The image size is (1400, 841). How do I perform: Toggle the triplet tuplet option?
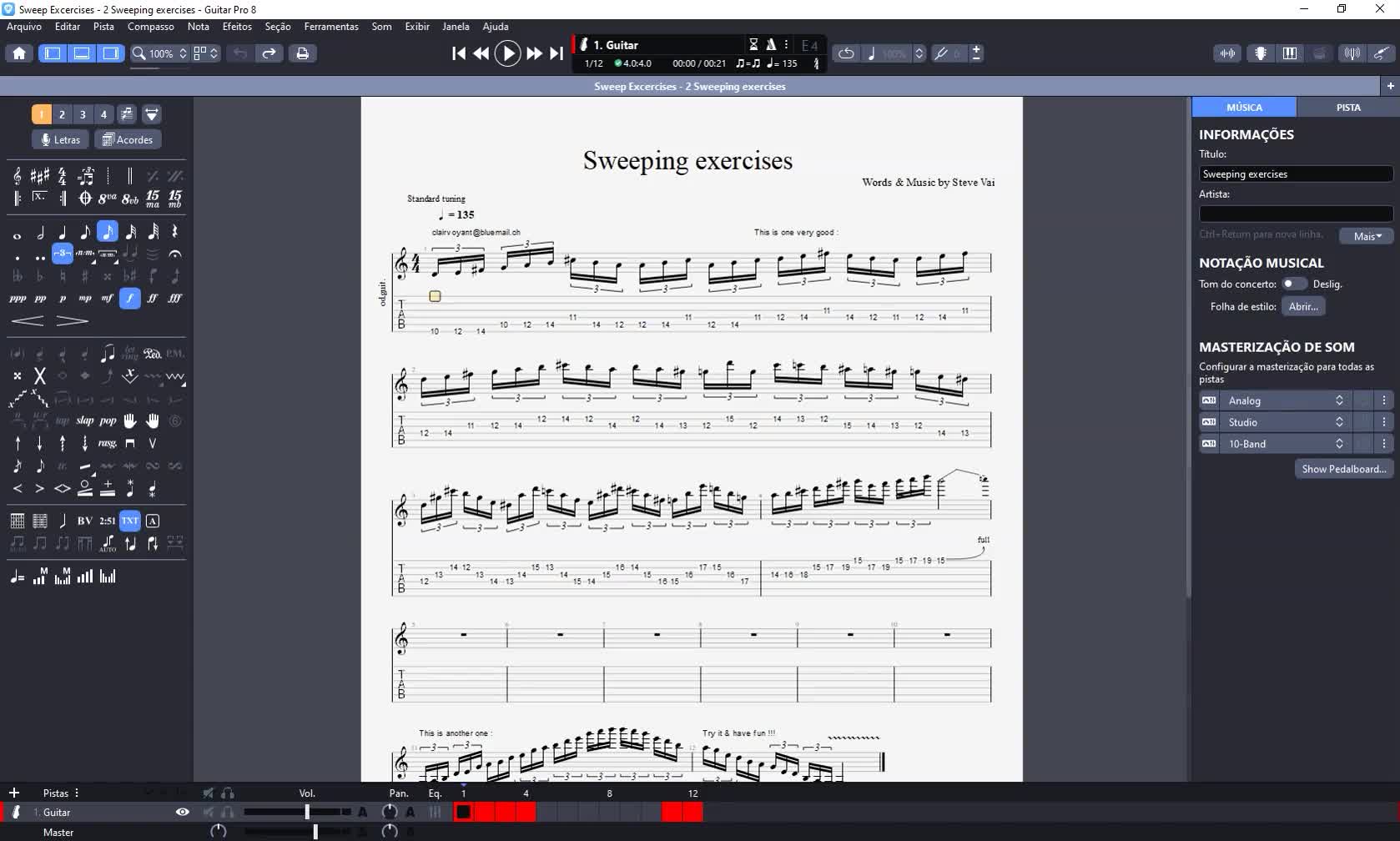pos(63,254)
